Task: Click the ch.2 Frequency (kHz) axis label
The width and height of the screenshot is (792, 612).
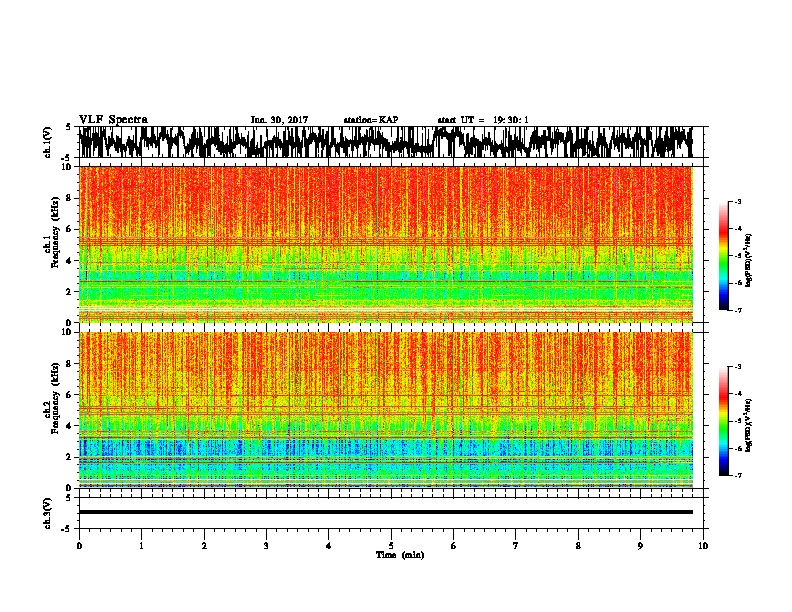Action: [x=56, y=399]
